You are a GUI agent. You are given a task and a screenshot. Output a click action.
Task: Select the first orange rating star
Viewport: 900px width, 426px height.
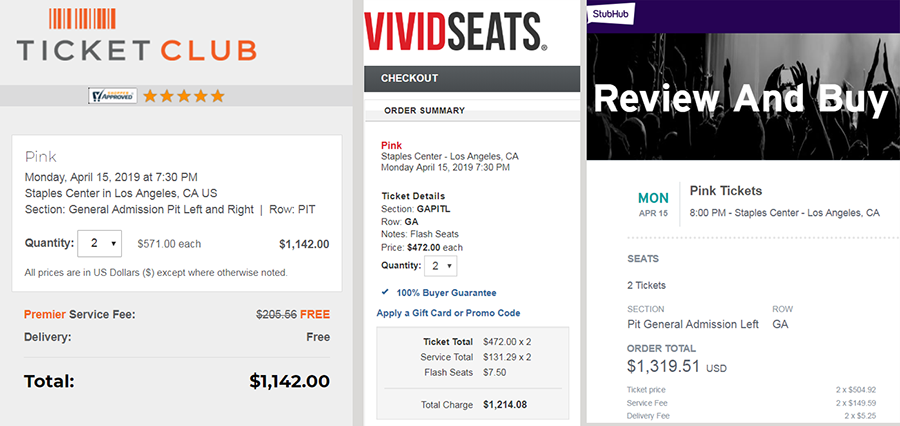[x=151, y=96]
